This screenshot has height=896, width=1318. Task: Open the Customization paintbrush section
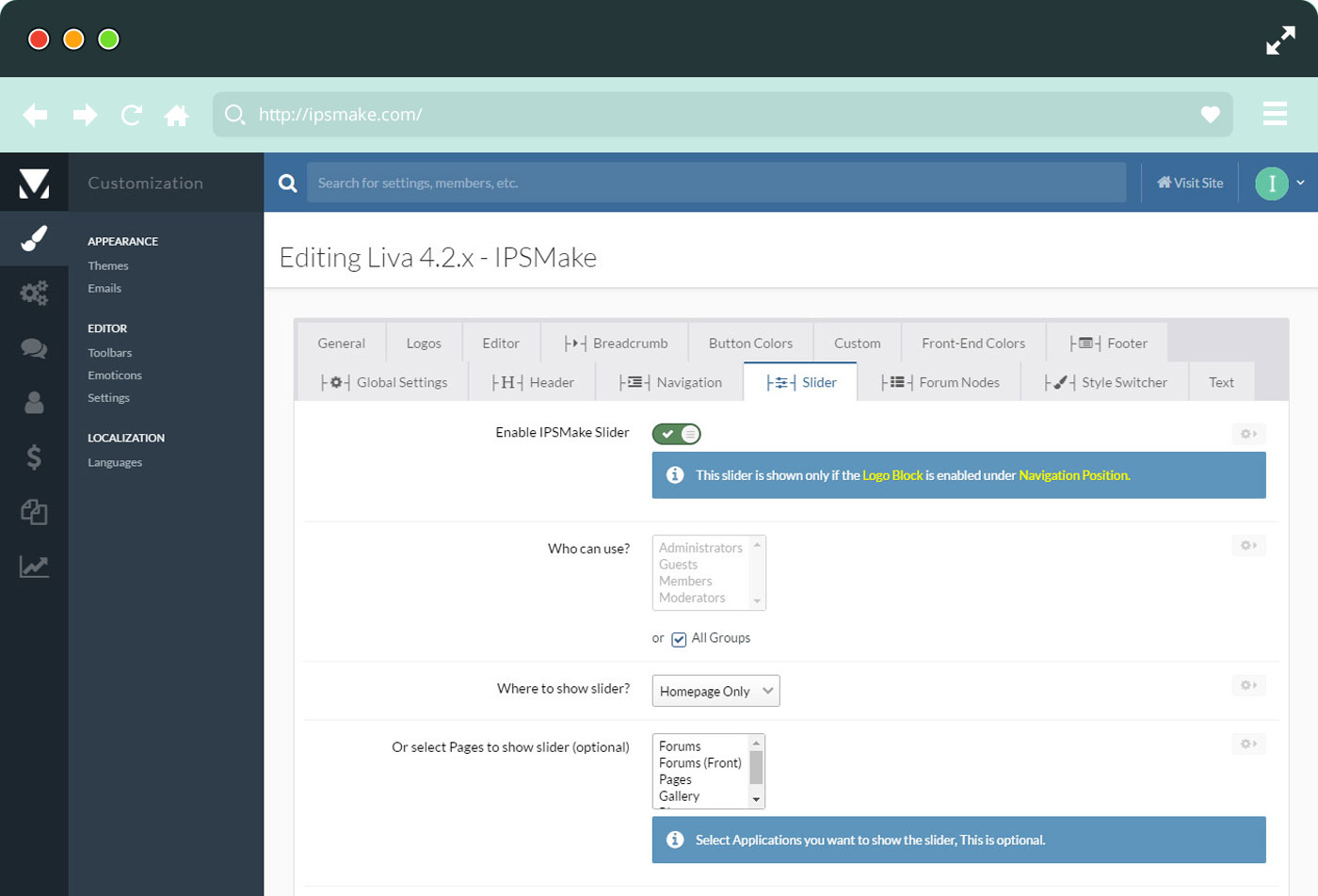point(34,239)
